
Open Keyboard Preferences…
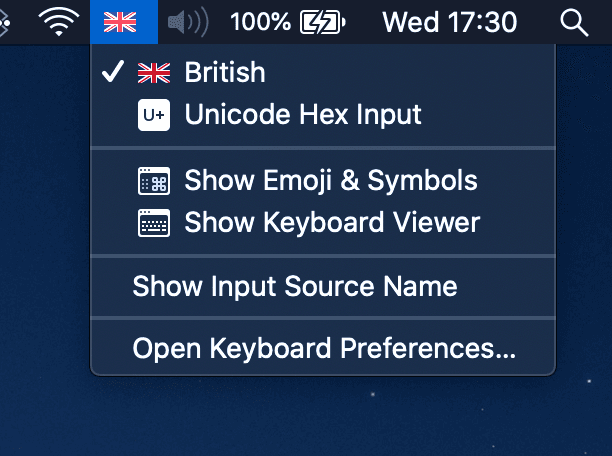pyautogui.click(x=324, y=349)
